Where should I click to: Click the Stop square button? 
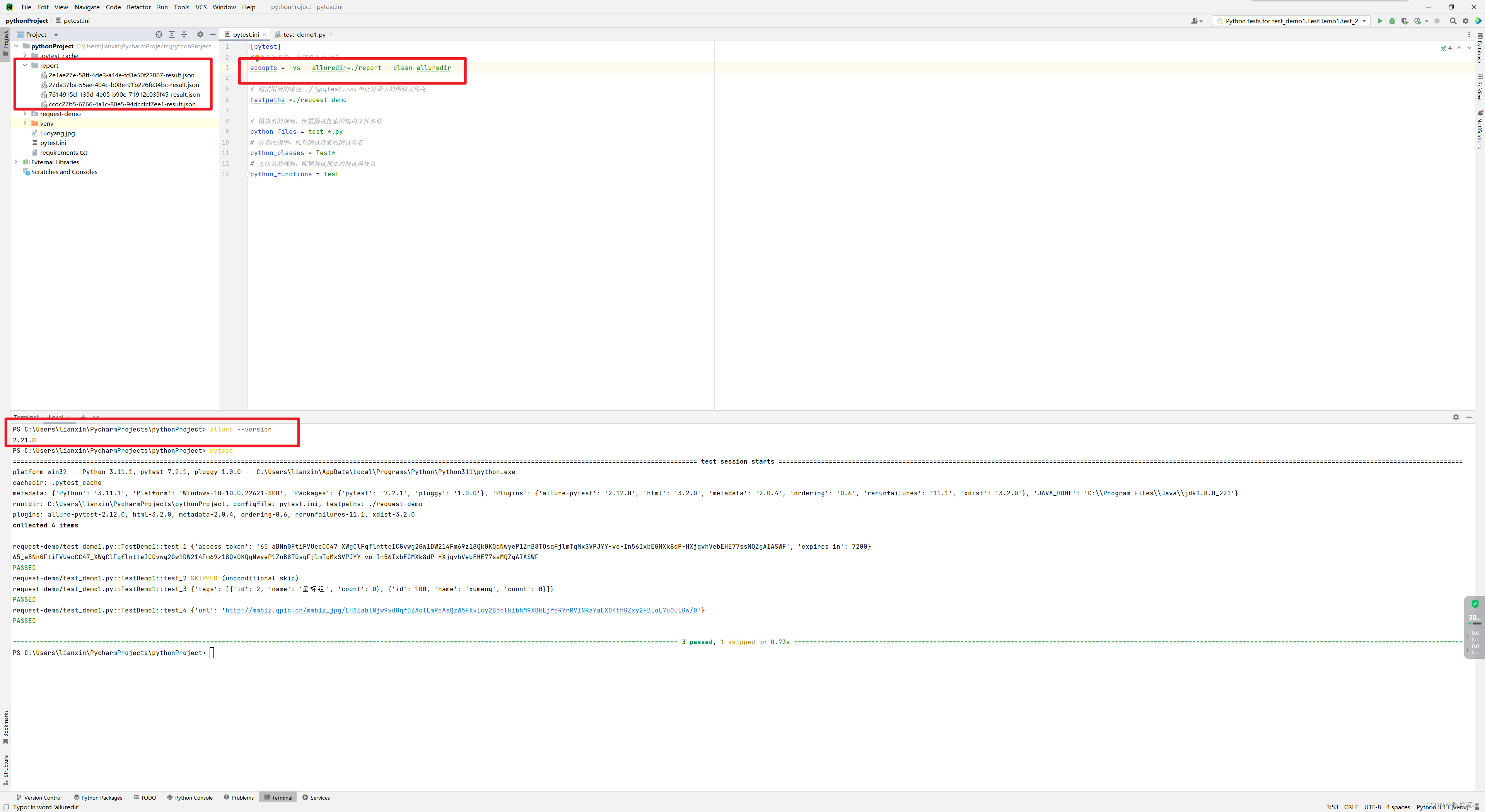point(1437,21)
